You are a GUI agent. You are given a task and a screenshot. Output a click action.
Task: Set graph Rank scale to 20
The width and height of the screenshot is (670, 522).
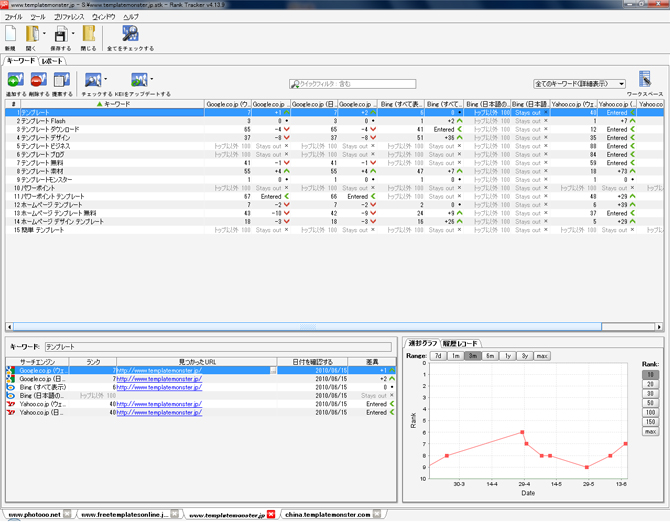[650, 384]
